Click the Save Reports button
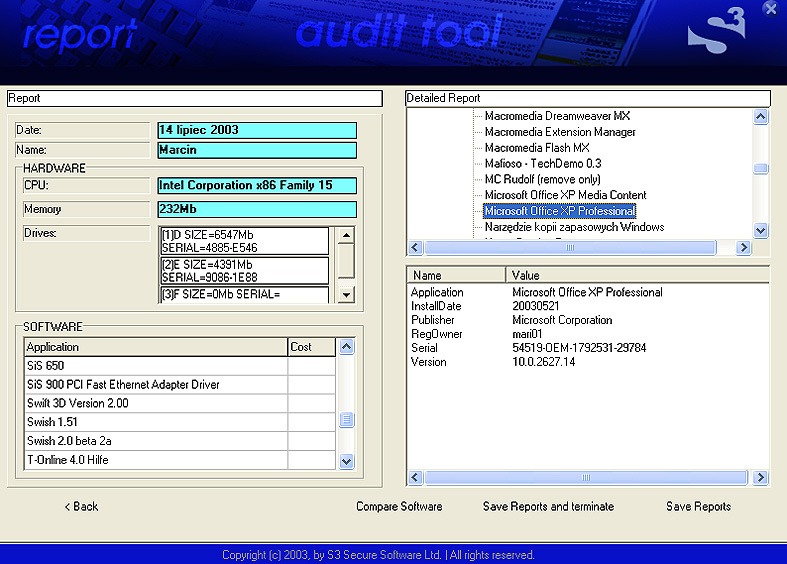The image size is (787, 564). pos(698,506)
